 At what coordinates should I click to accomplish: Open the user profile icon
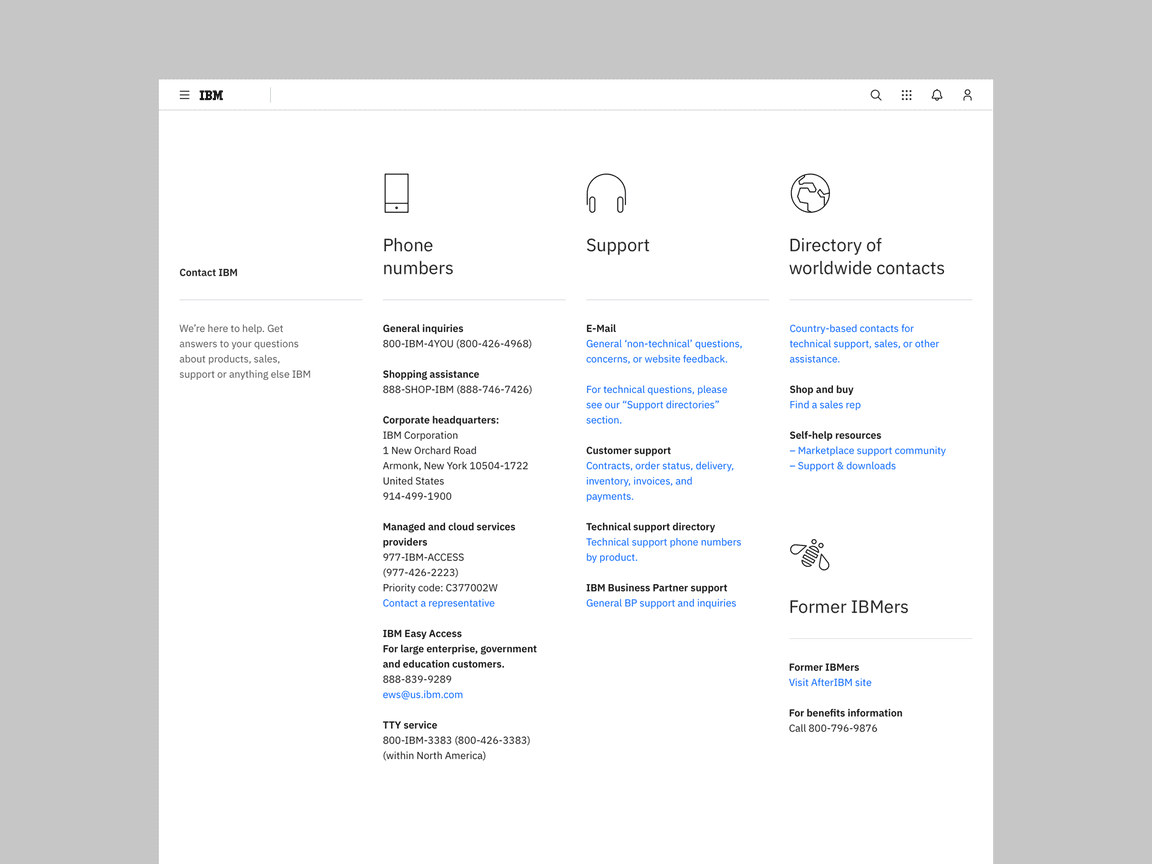coord(967,95)
